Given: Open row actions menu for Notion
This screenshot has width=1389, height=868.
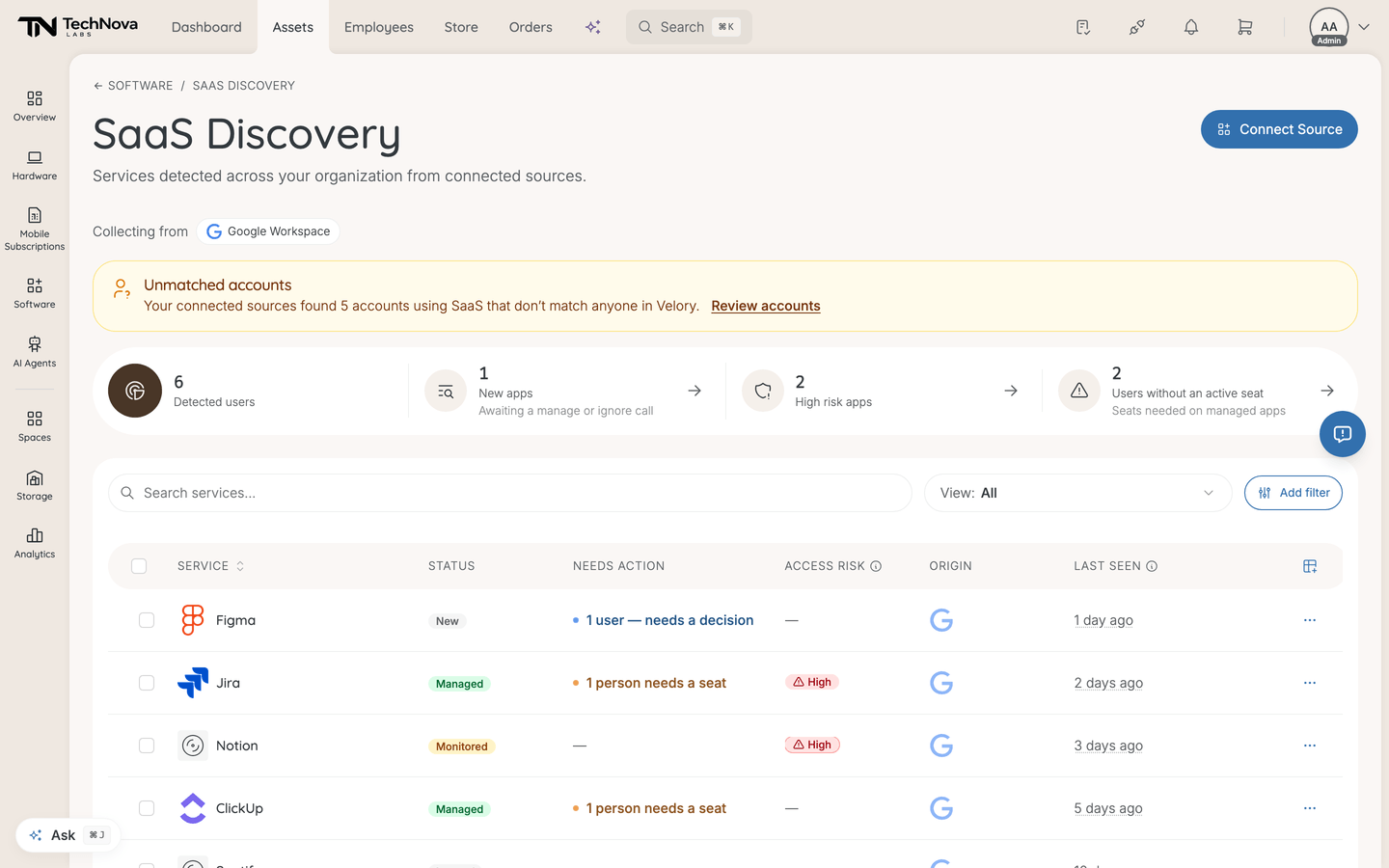Looking at the screenshot, I should [1310, 746].
